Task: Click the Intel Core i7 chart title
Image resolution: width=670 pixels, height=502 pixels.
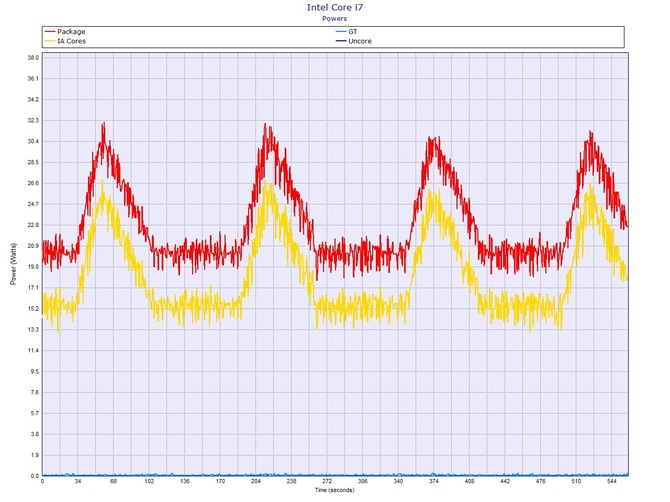Action: pos(335,7)
